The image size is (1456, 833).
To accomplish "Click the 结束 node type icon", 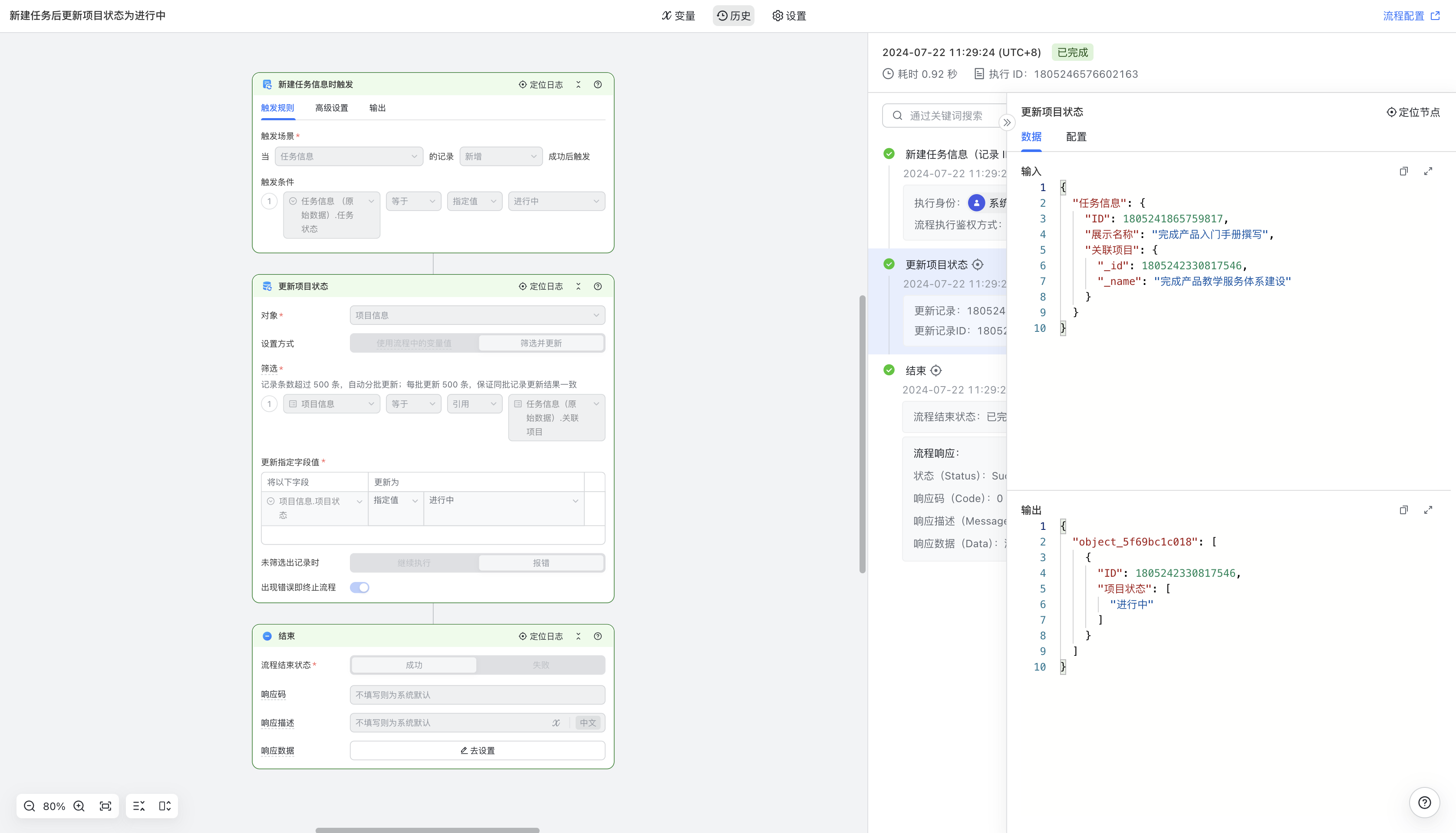I will [267, 636].
